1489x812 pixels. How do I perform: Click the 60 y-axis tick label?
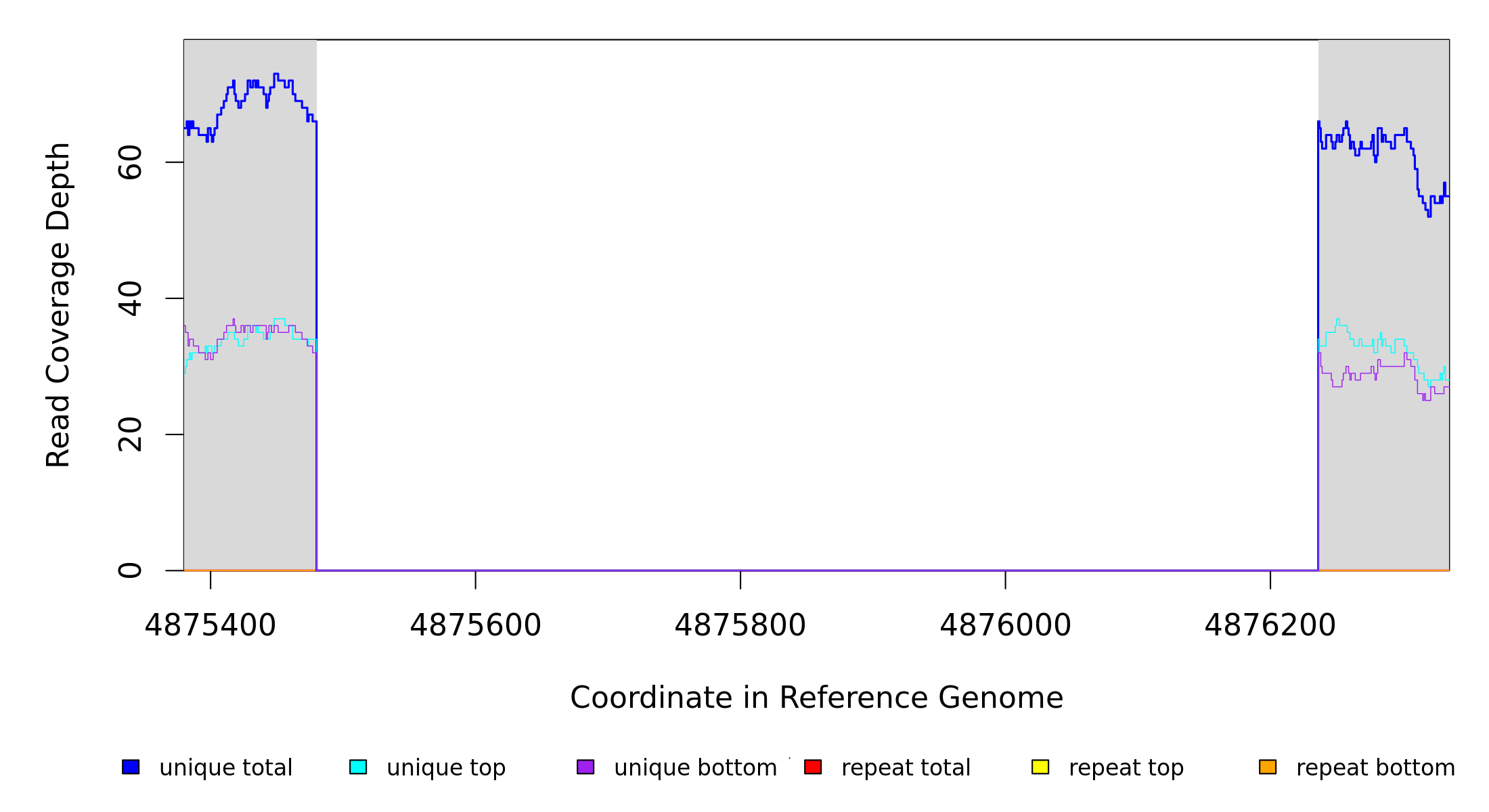(x=130, y=162)
